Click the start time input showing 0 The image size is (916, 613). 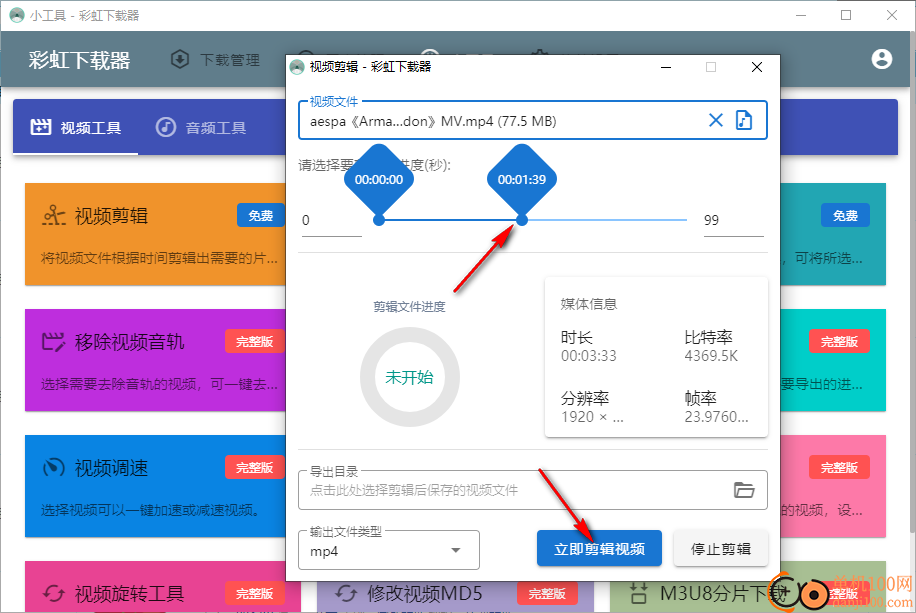[x=332, y=221]
